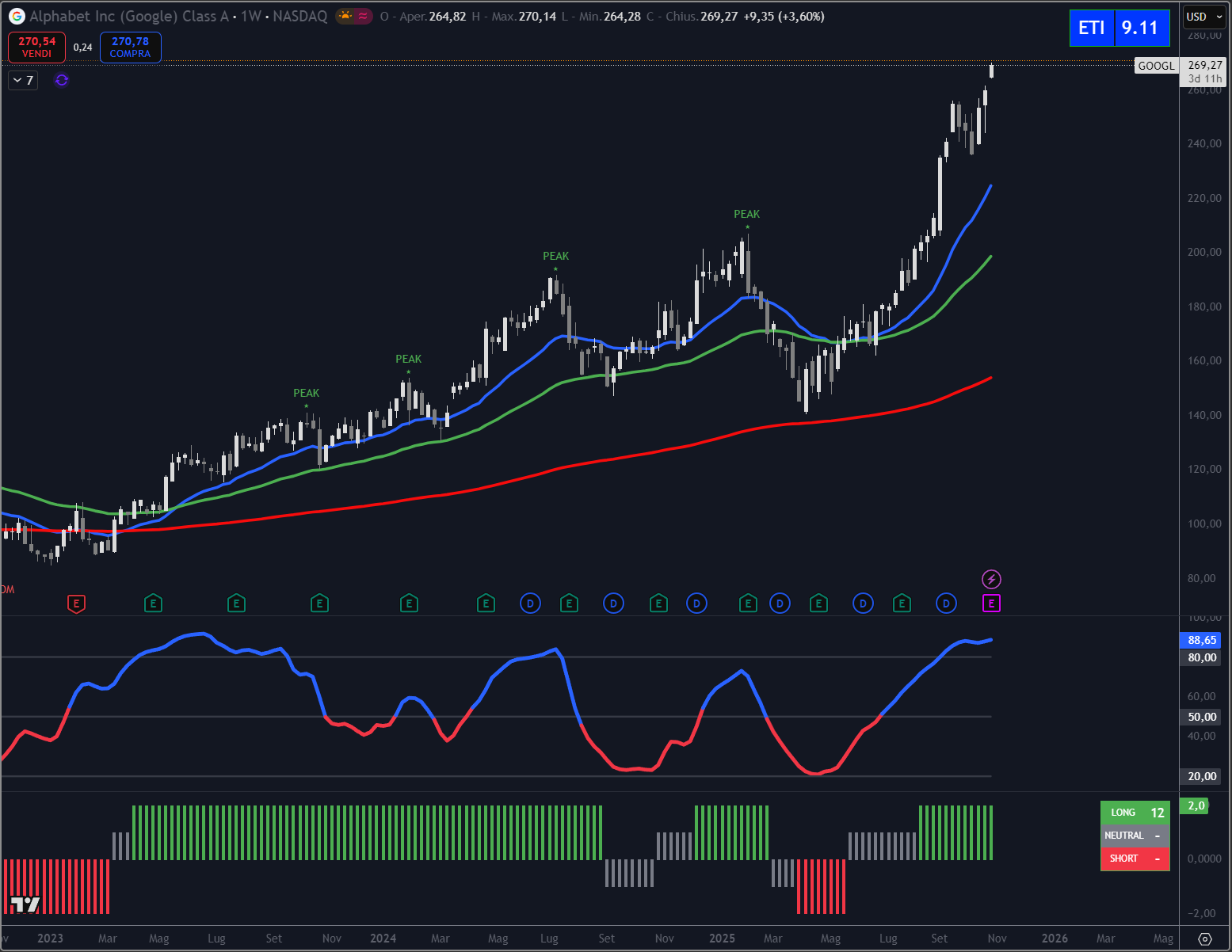Click the blue 88,65 oscillator value label
This screenshot has height=952, width=1232.
click(1202, 640)
